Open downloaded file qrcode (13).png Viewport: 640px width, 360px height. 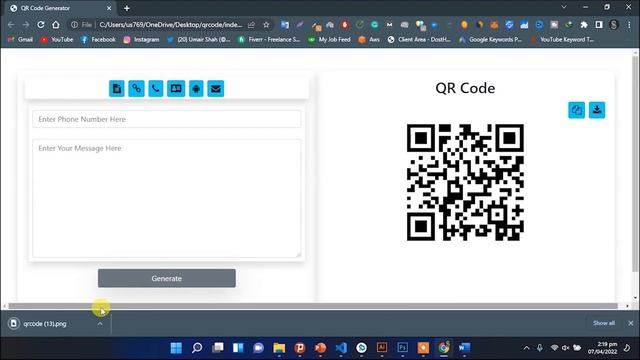[x=45, y=324]
